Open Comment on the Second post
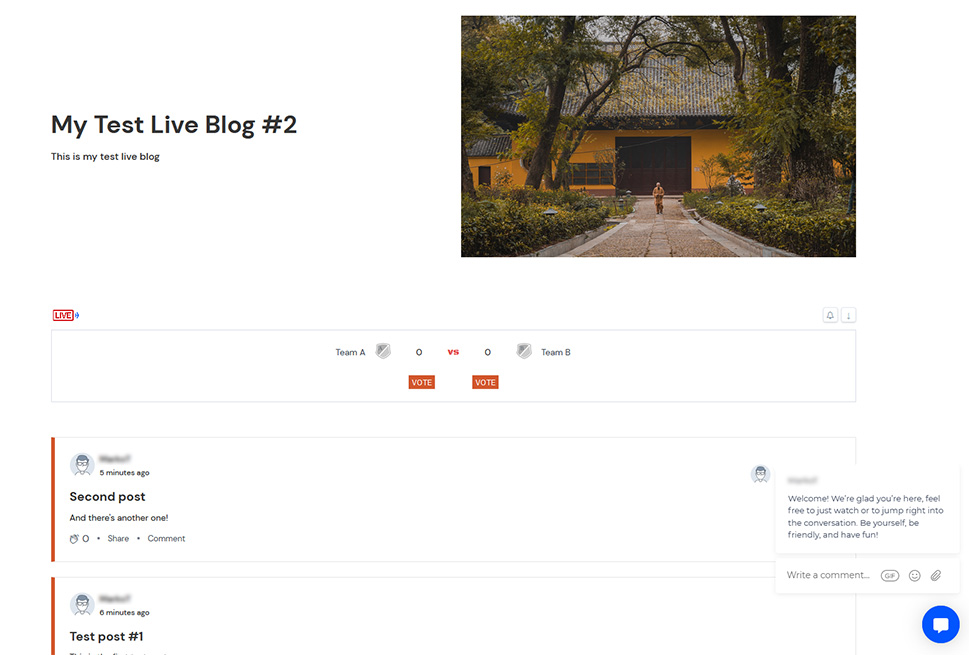 point(166,539)
